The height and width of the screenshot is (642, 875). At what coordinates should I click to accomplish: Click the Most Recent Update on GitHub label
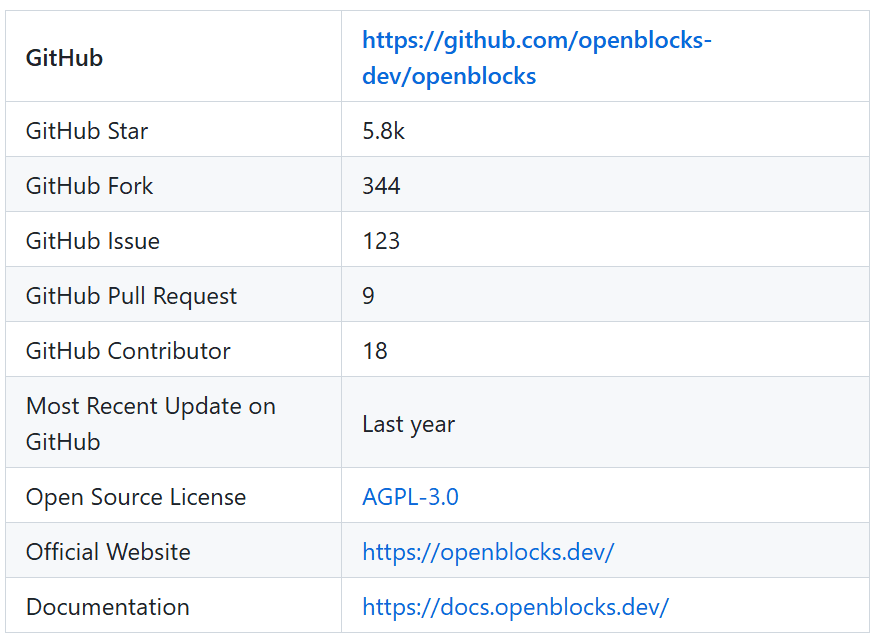(151, 423)
